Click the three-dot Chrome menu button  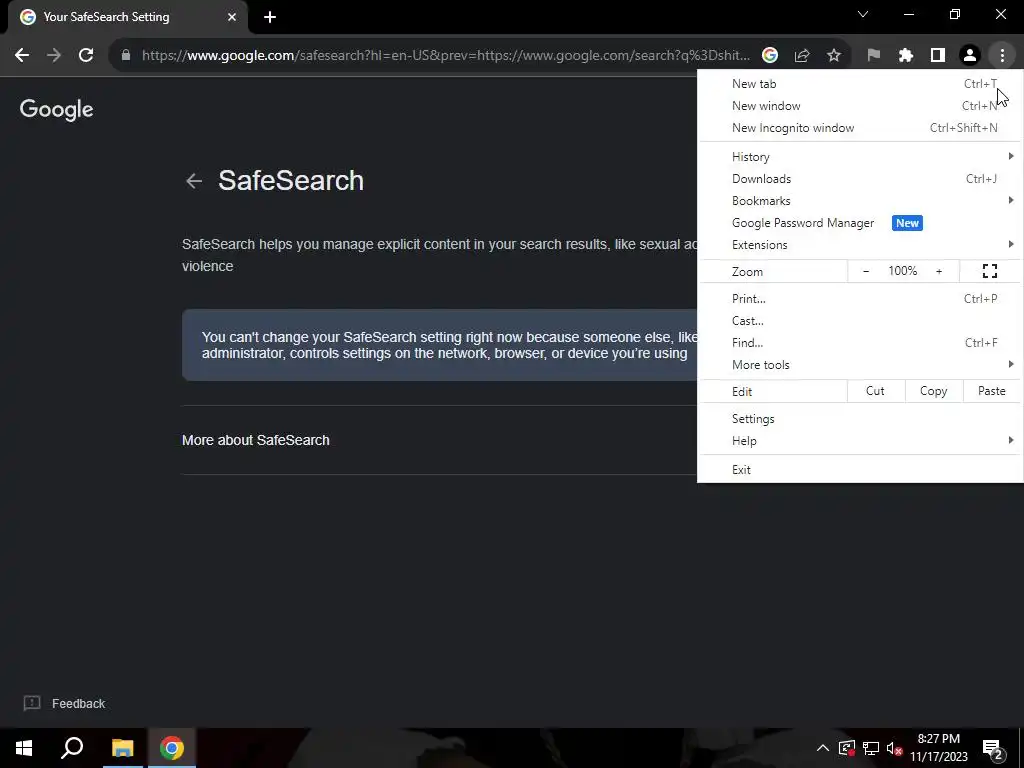point(1002,55)
